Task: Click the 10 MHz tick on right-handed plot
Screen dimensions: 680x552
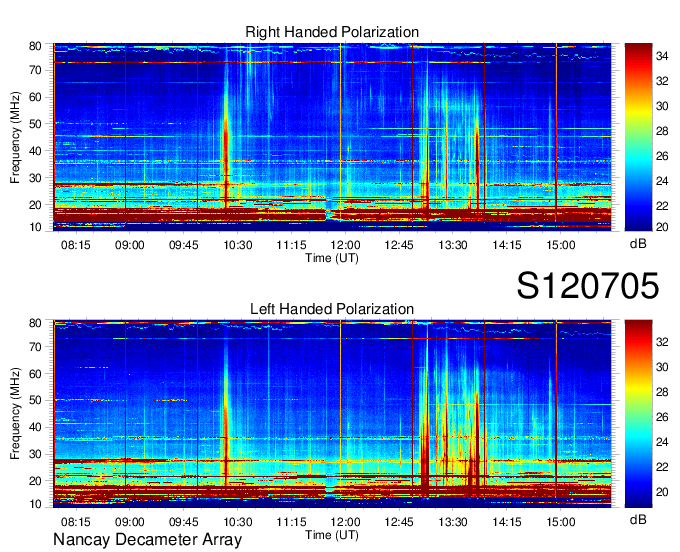Action: tap(35, 227)
